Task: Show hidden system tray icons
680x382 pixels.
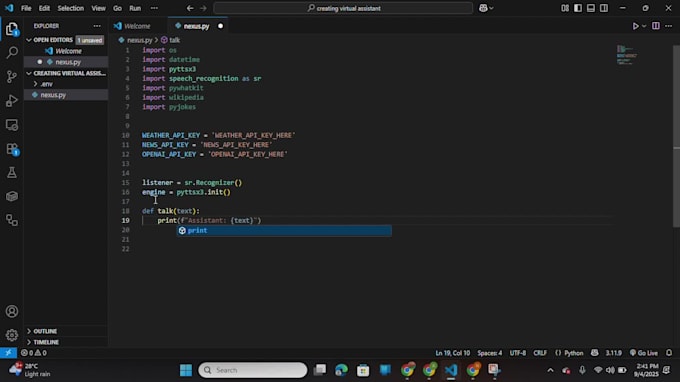Action: click(550, 370)
